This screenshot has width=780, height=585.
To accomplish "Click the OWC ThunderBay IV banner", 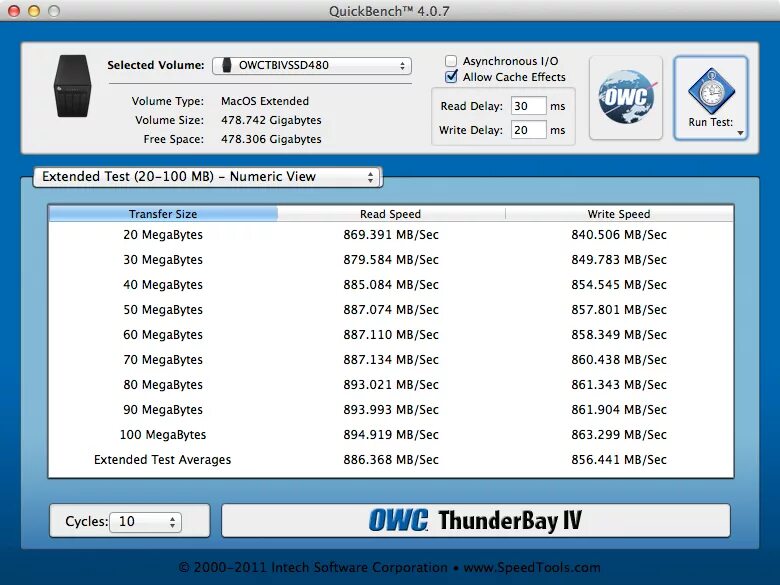I will 476,520.
